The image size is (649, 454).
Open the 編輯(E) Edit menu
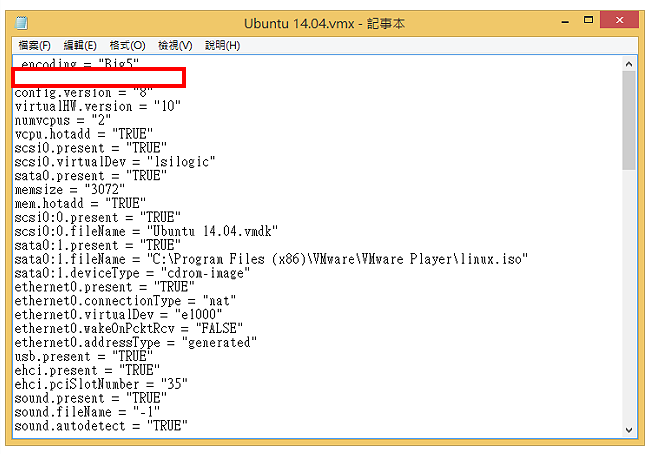pyautogui.click(x=80, y=45)
